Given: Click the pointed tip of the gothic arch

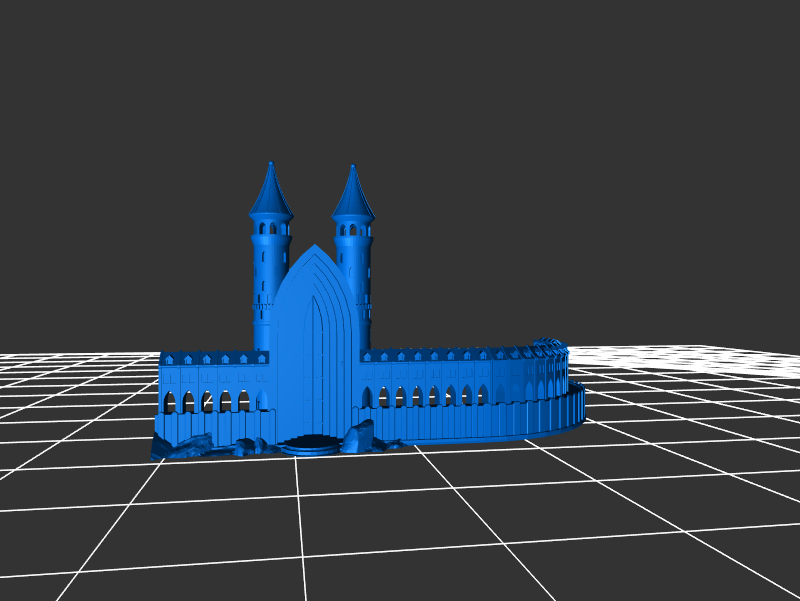Looking at the screenshot, I should click(315, 247).
